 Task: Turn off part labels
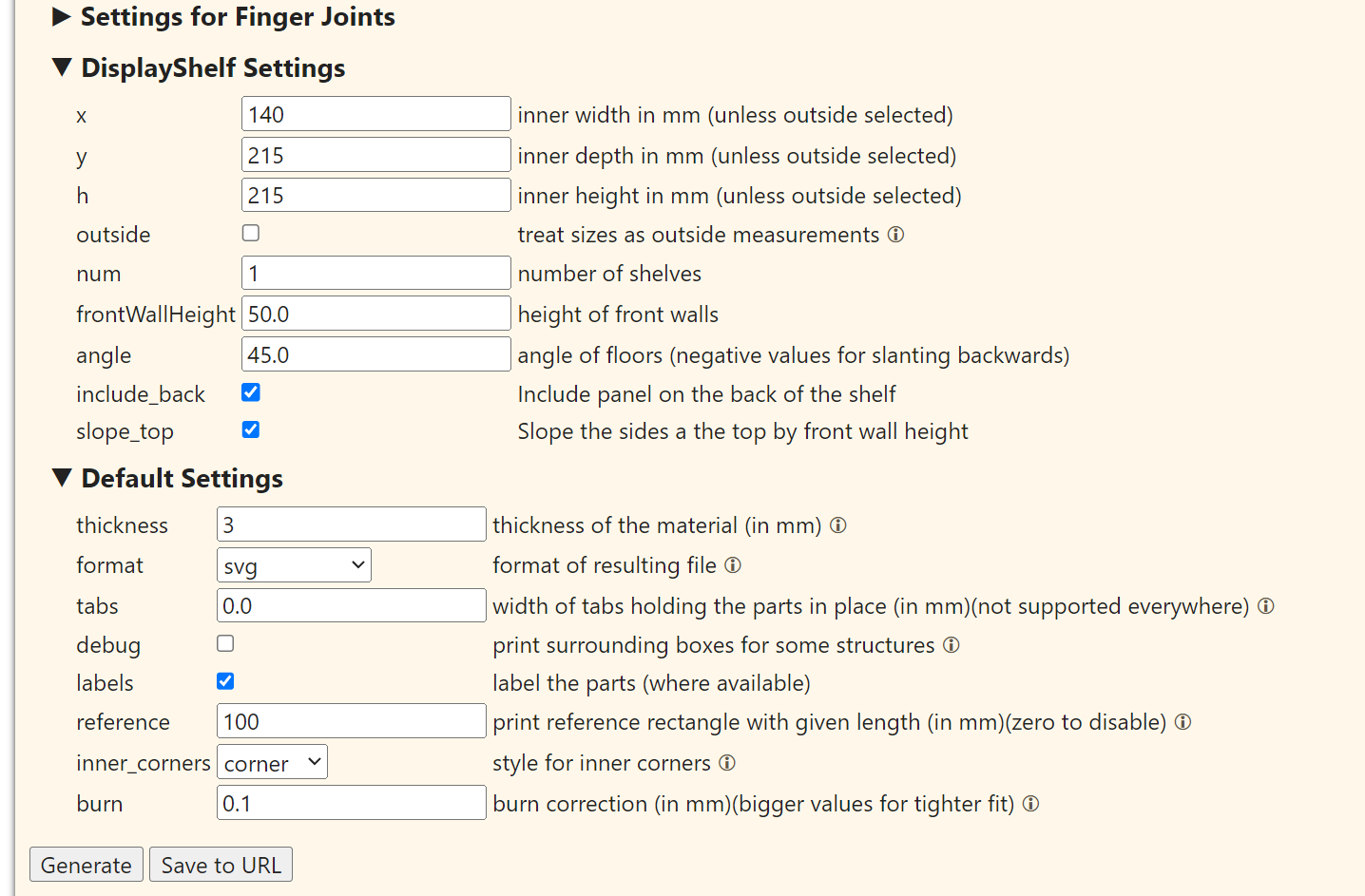225,681
